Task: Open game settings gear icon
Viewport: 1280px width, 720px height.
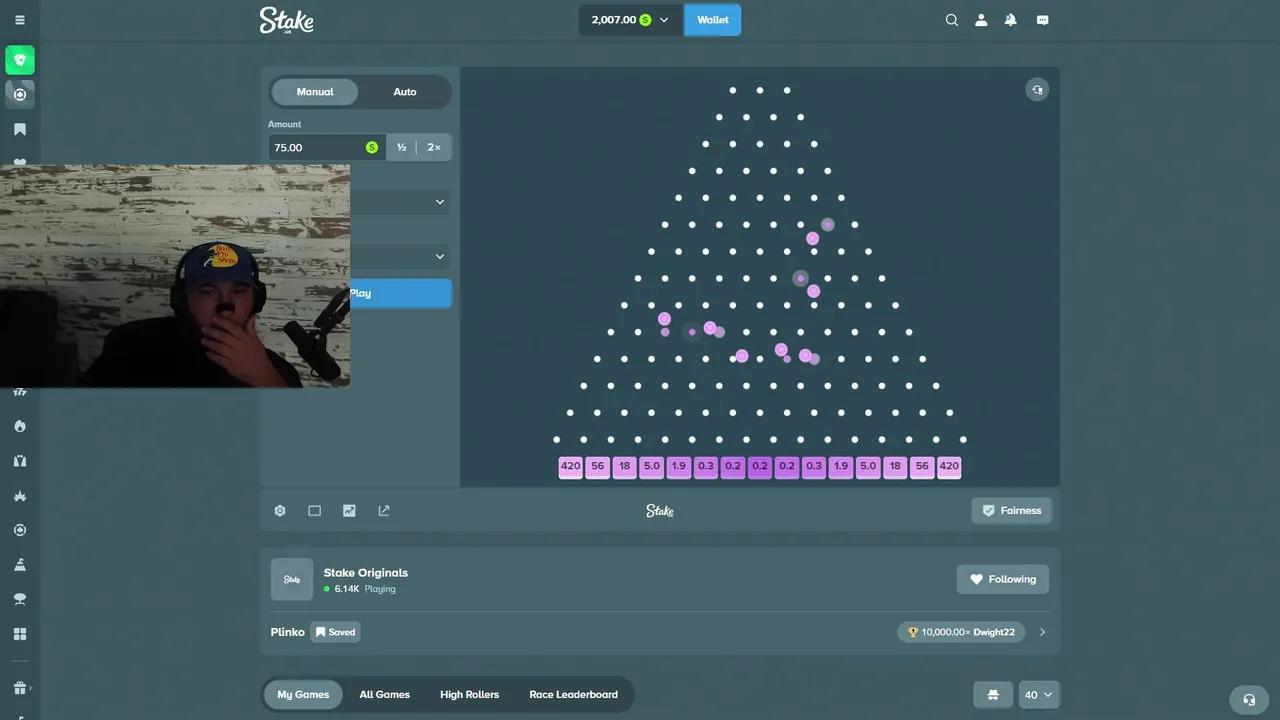Action: (x=280, y=511)
